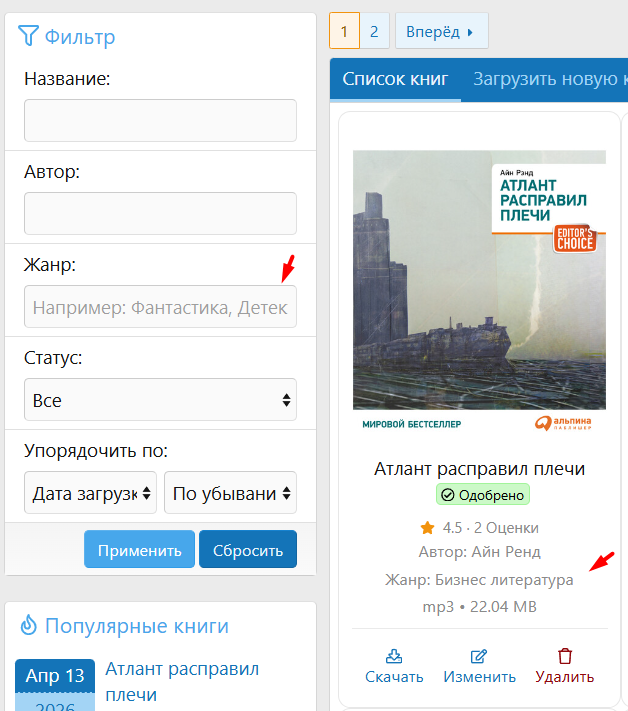Click the download tray icon above Скачать

click(394, 656)
